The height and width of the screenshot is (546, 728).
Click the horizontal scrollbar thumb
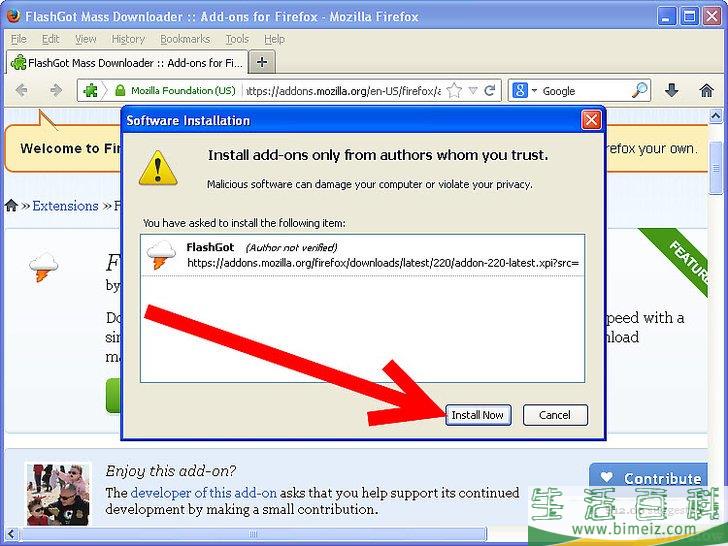254,534
